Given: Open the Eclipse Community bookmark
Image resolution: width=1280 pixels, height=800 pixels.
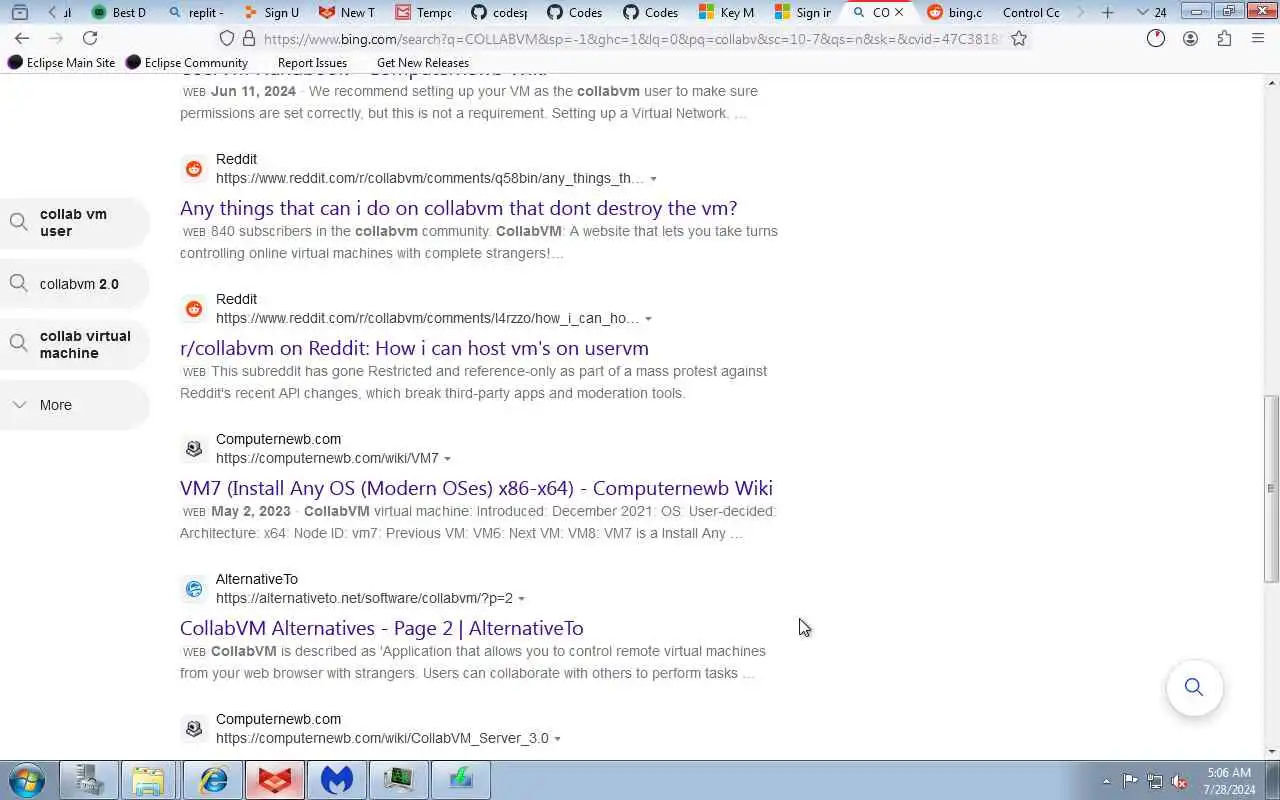Looking at the screenshot, I should 186,62.
